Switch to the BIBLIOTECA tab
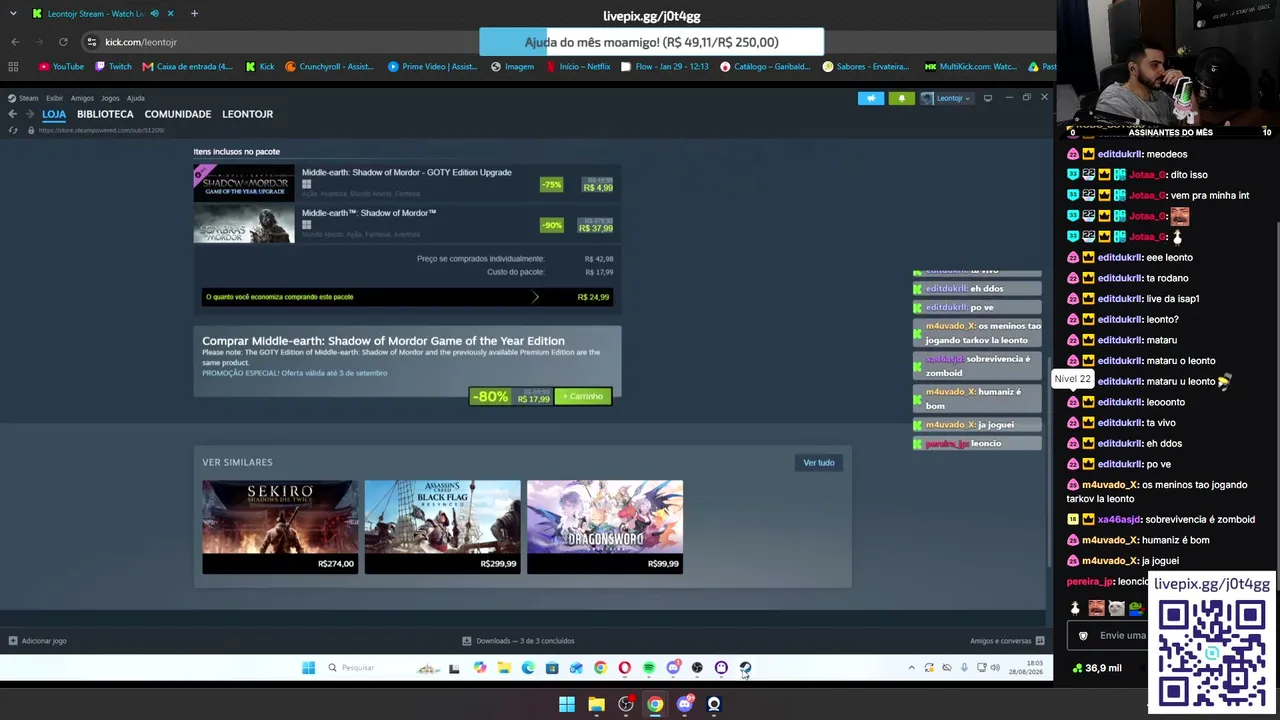 (x=105, y=114)
